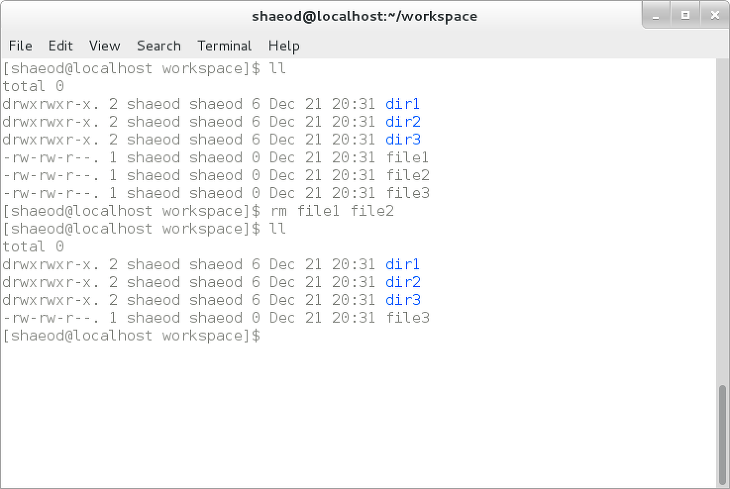Click dir1 in the second listing
This screenshot has width=730, height=489.
(402, 264)
